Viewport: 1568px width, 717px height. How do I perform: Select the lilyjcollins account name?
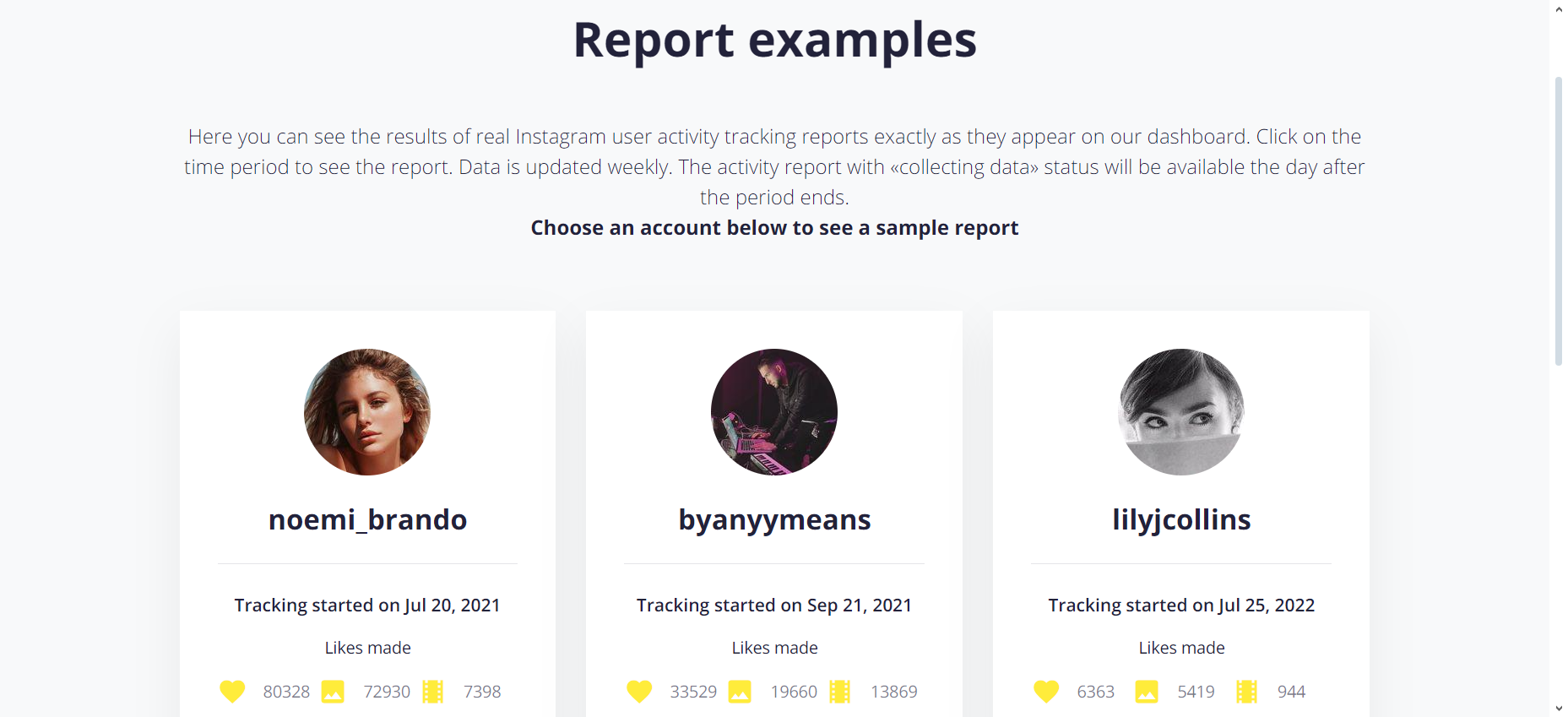[x=1181, y=520]
